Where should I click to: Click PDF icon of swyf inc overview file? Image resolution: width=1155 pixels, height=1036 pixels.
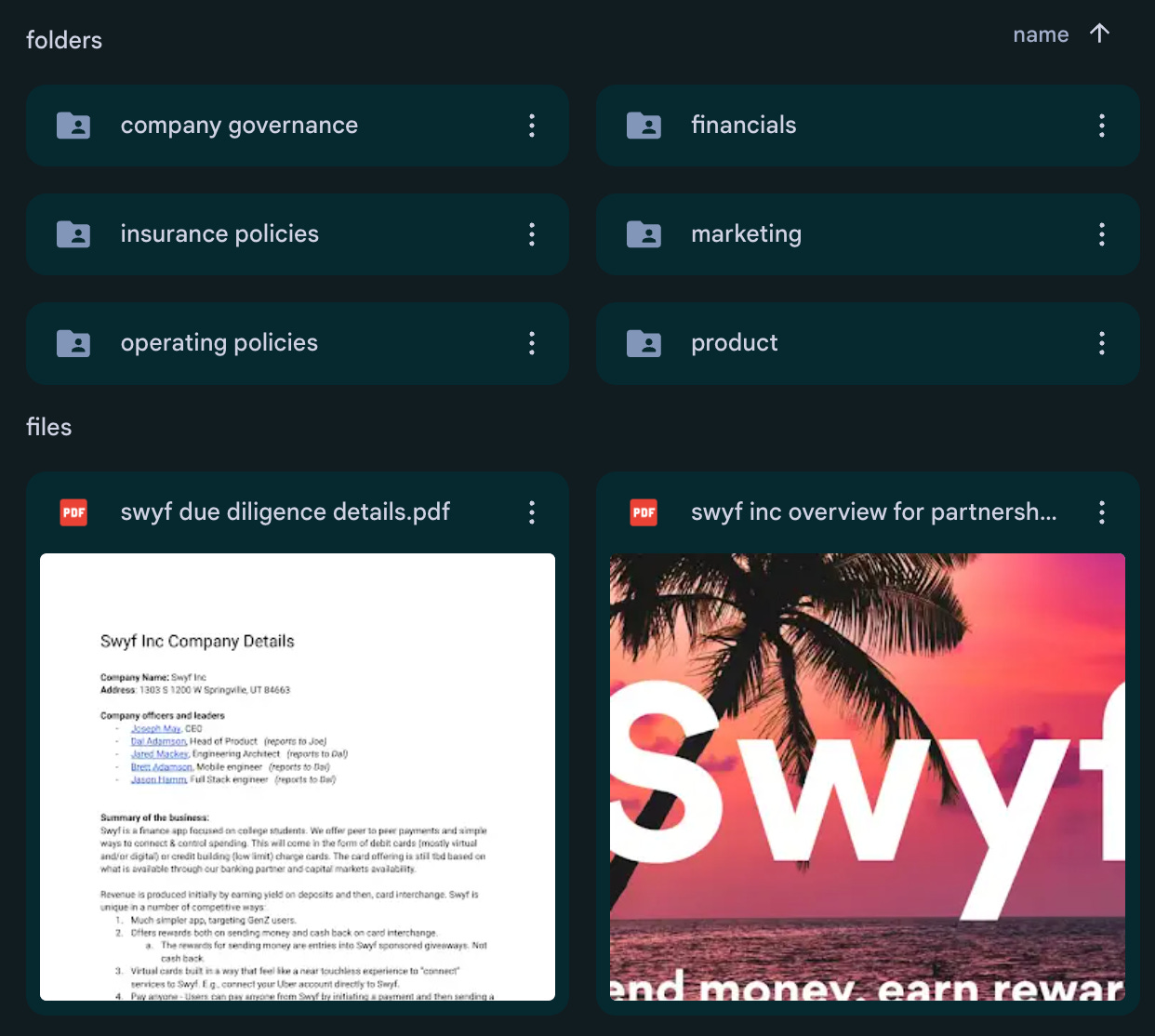644,512
